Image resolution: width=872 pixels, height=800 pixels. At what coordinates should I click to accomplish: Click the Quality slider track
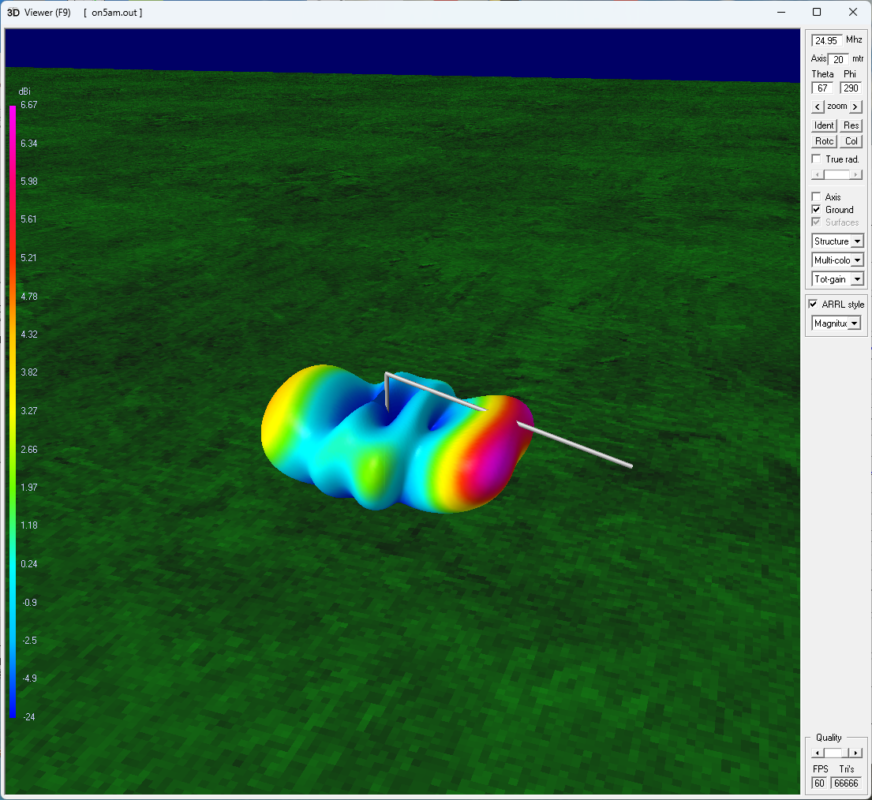coord(836,753)
